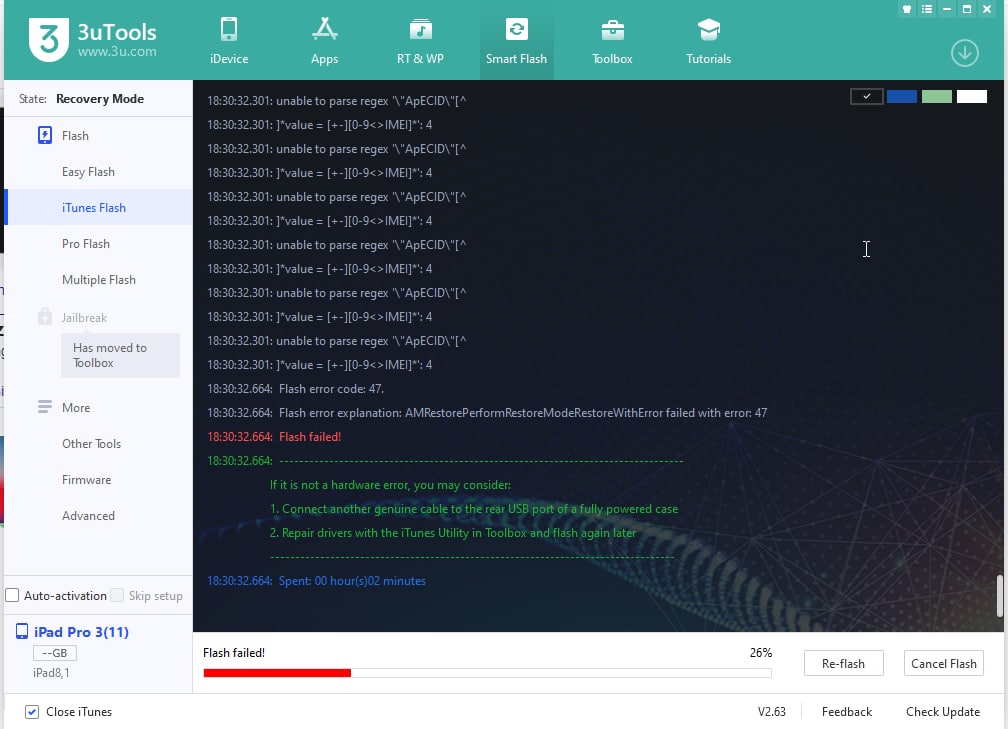Select the white log theme swatch

[971, 96]
